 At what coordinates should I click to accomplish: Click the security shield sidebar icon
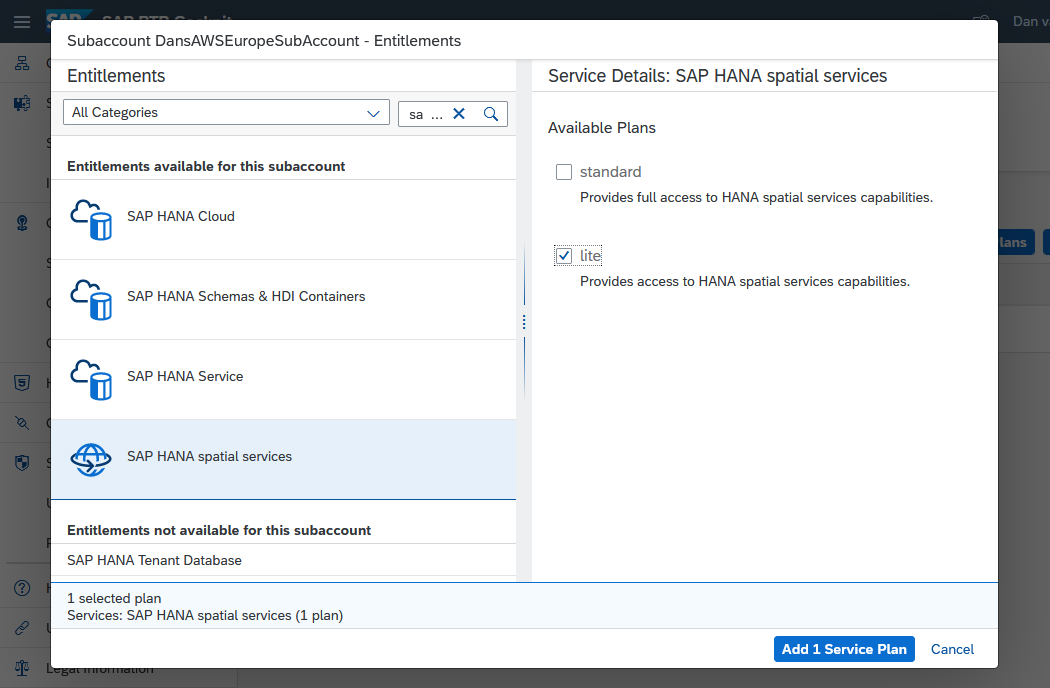(22, 463)
